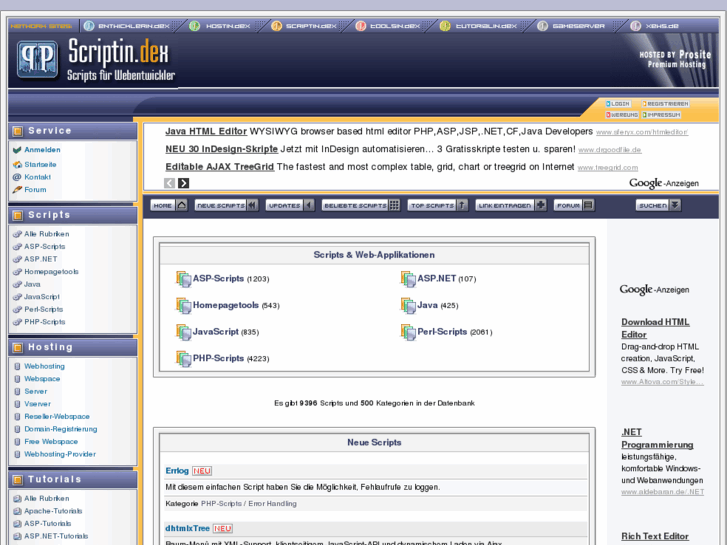Click the Updates arrow icon
727x545 pixels.
click(x=309, y=205)
